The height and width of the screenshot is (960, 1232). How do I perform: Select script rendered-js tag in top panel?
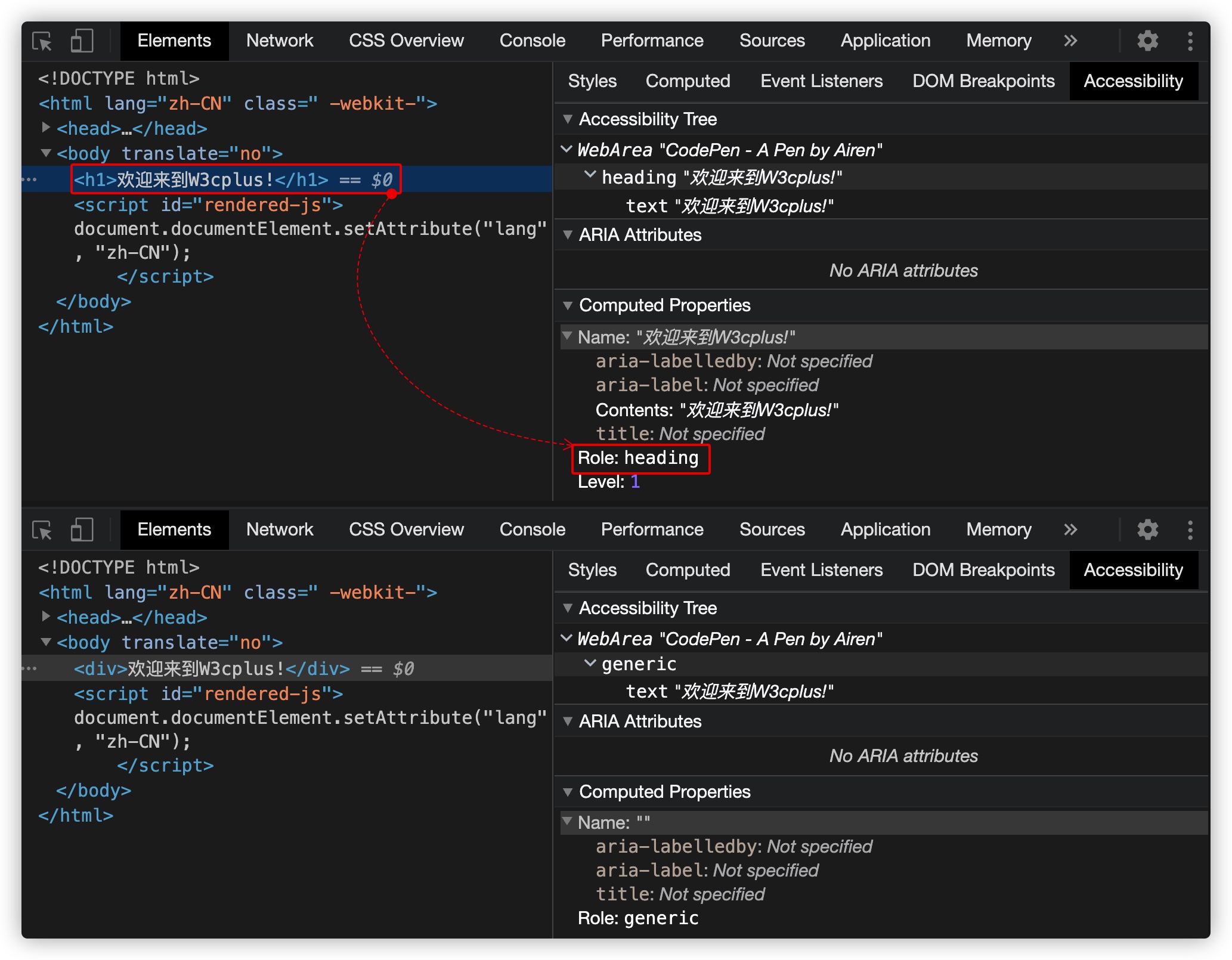[208, 205]
